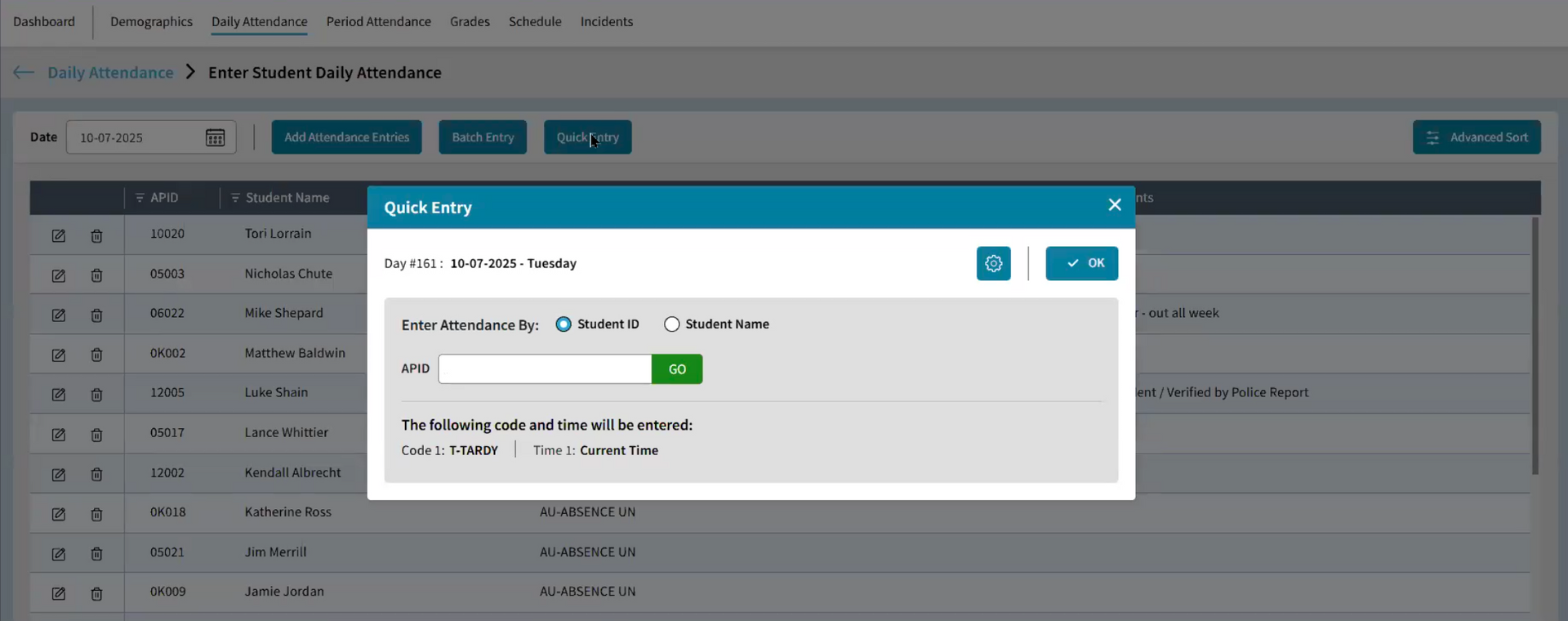Edit Nicholas Chute's attendance entry
Screen dimensions: 1568x621
coord(58,276)
